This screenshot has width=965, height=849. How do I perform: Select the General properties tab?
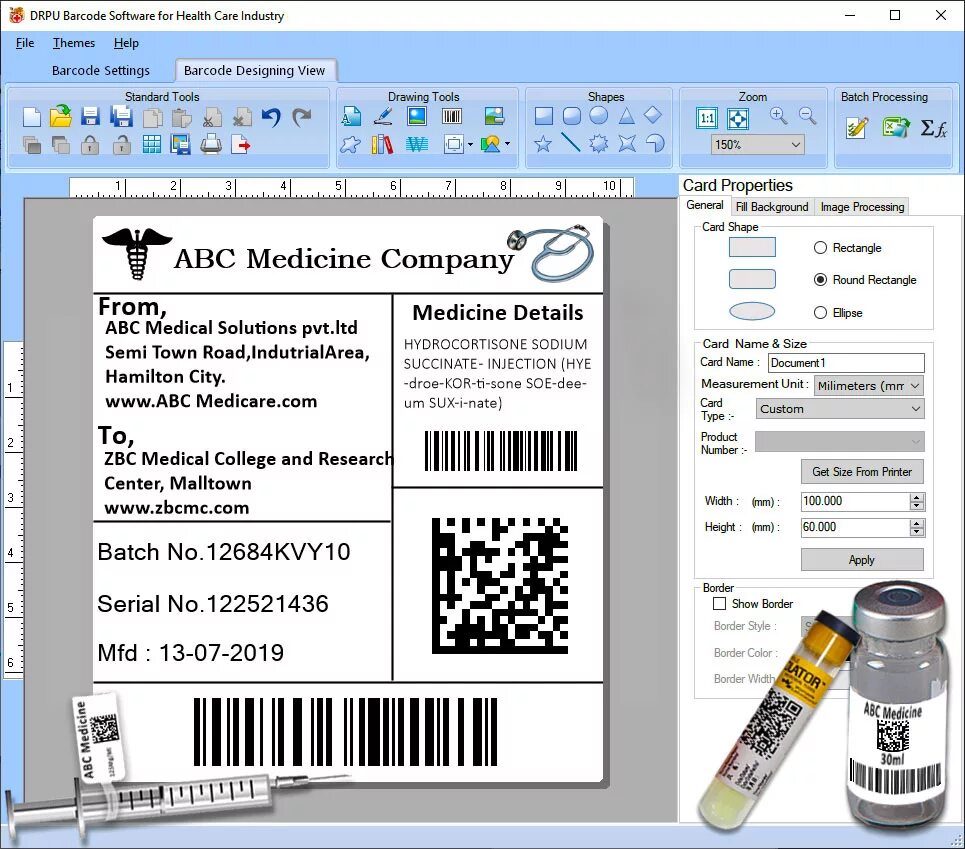tap(705, 205)
